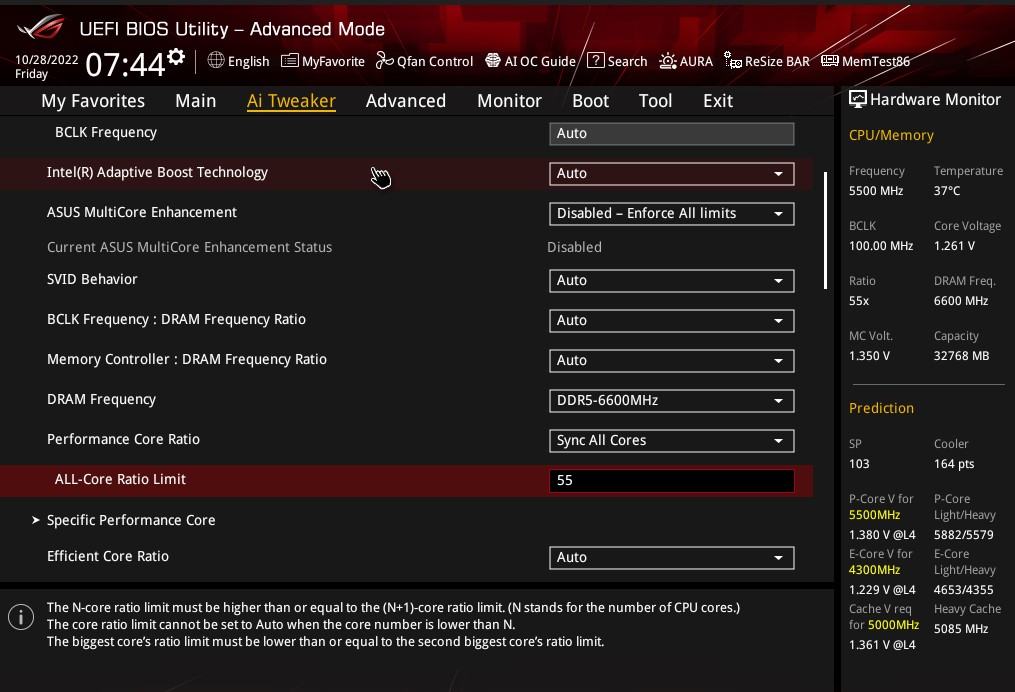The height and width of the screenshot is (692, 1015).
Task: Click the ALL-Core Ratio Limit value field
Action: (671, 481)
